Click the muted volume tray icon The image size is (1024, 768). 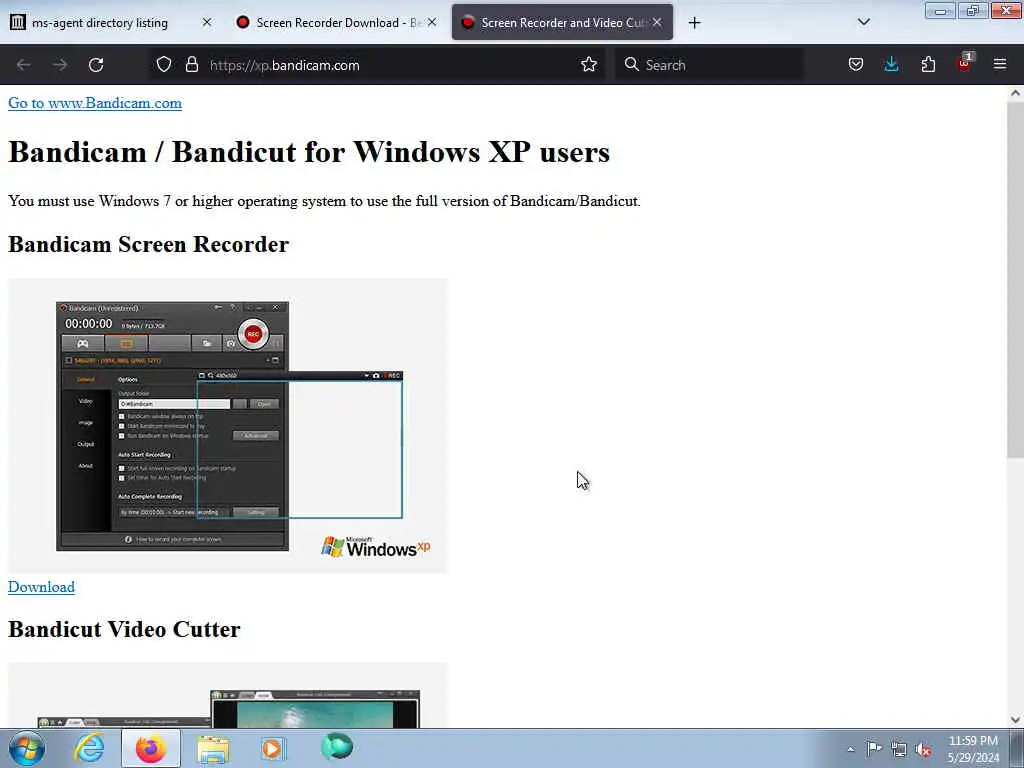[923, 750]
